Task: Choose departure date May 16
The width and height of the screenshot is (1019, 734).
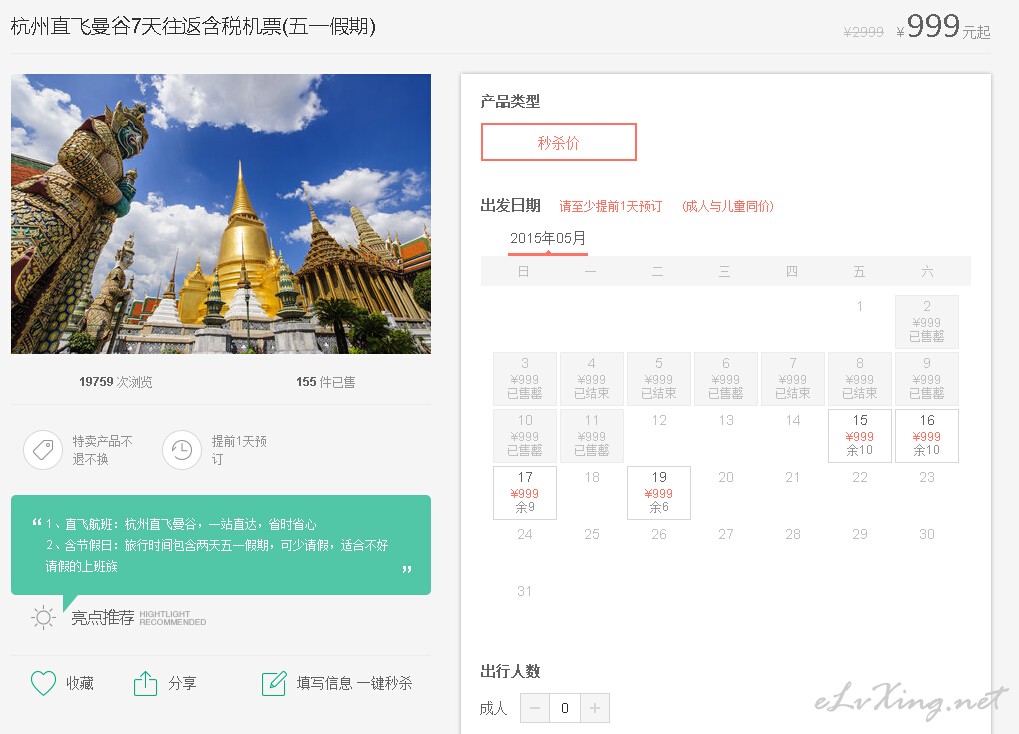Action: click(x=926, y=436)
